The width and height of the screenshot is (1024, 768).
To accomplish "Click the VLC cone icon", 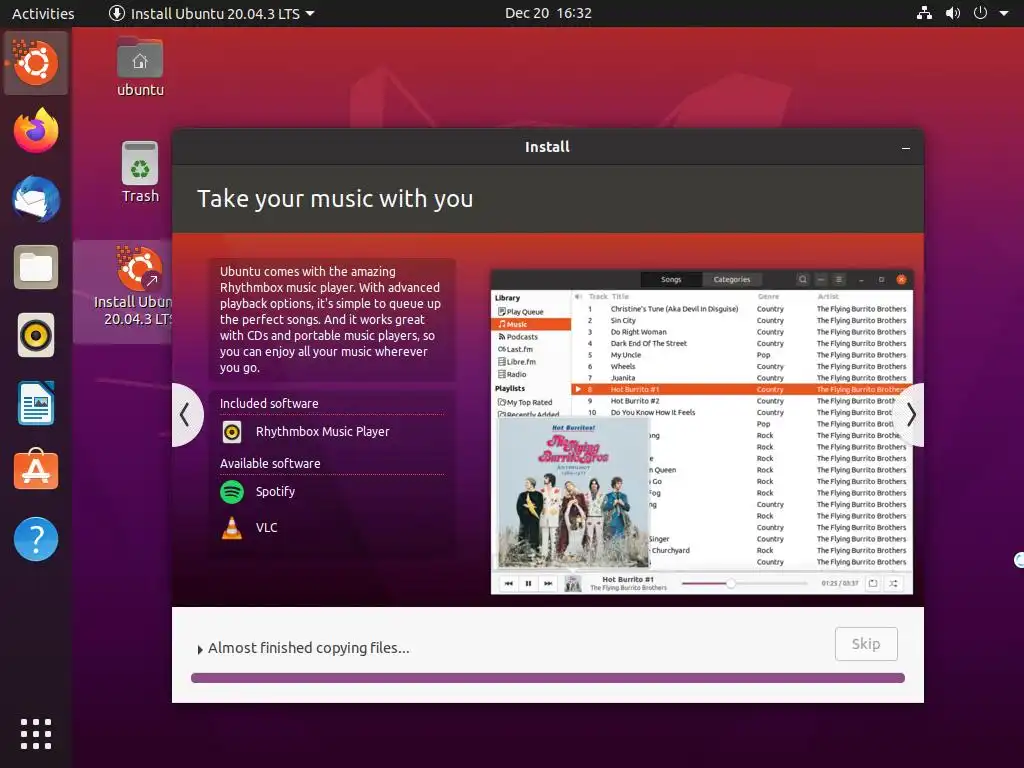I will click(232, 528).
